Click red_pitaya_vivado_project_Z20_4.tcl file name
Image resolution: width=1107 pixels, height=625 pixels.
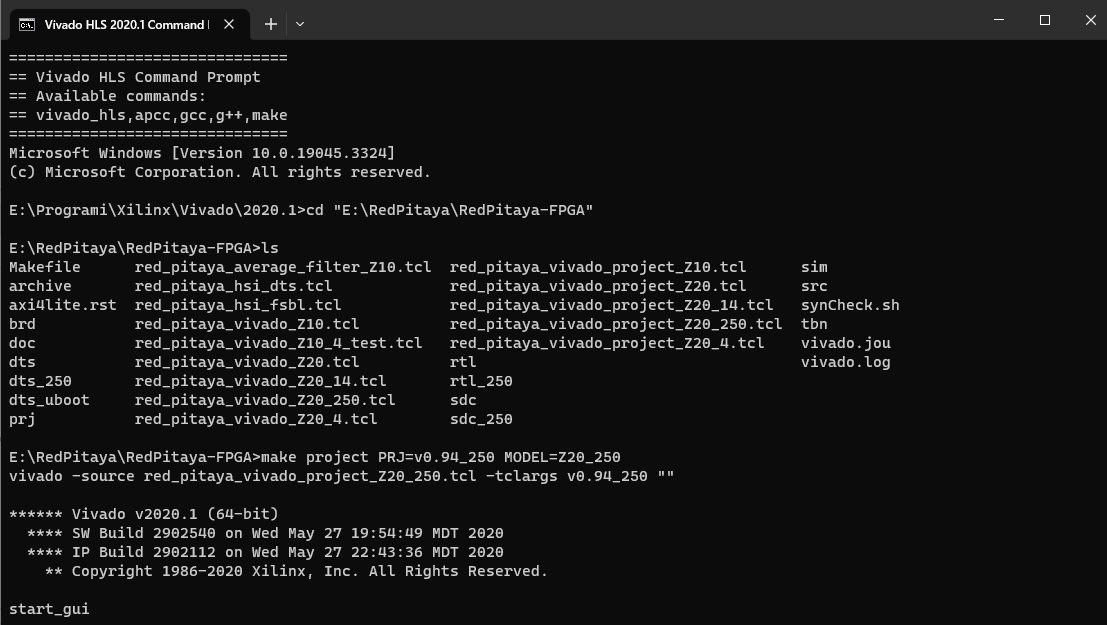click(x=607, y=344)
